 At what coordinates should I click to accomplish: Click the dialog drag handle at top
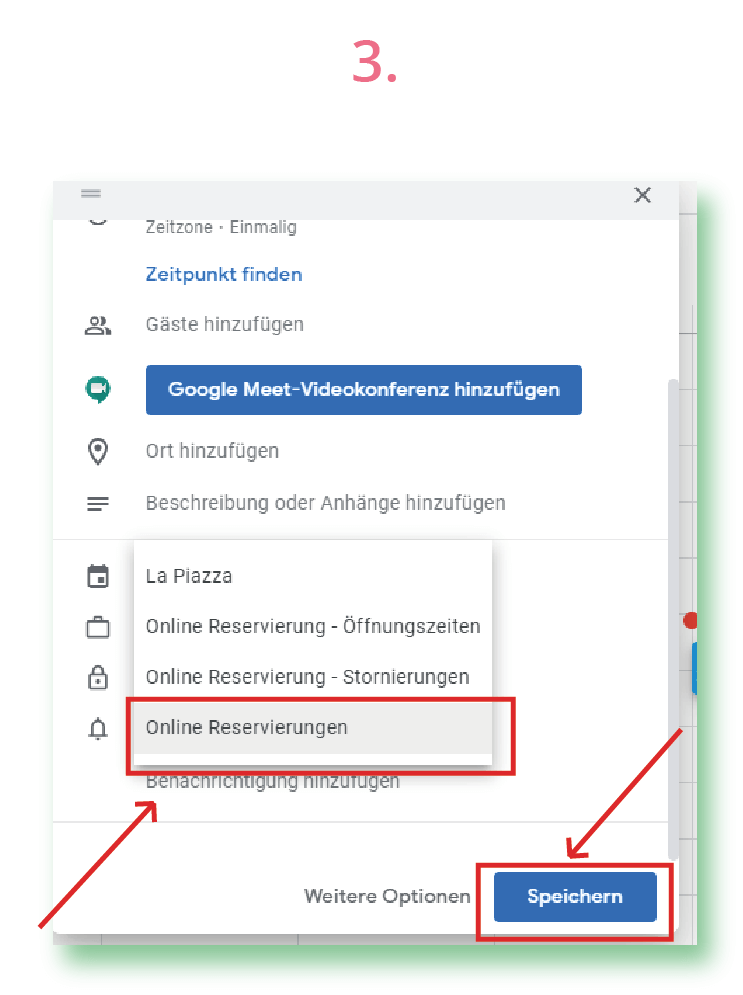tap(91, 194)
